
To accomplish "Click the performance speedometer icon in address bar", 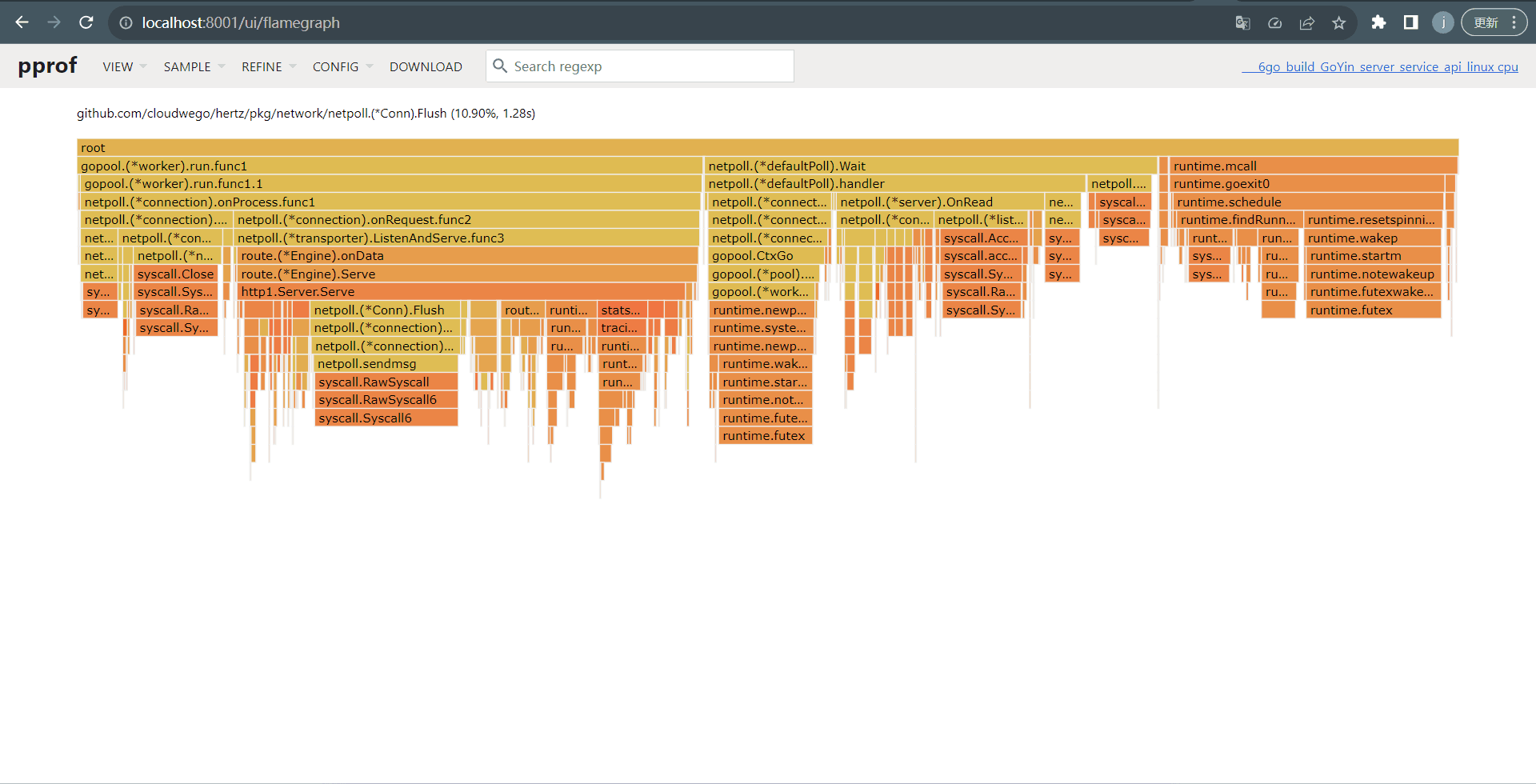I will point(1274,22).
